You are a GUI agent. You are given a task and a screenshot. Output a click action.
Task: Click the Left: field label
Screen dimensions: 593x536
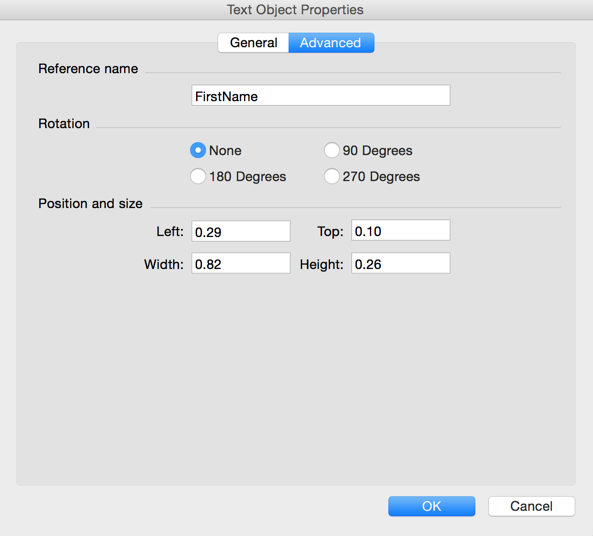170,231
